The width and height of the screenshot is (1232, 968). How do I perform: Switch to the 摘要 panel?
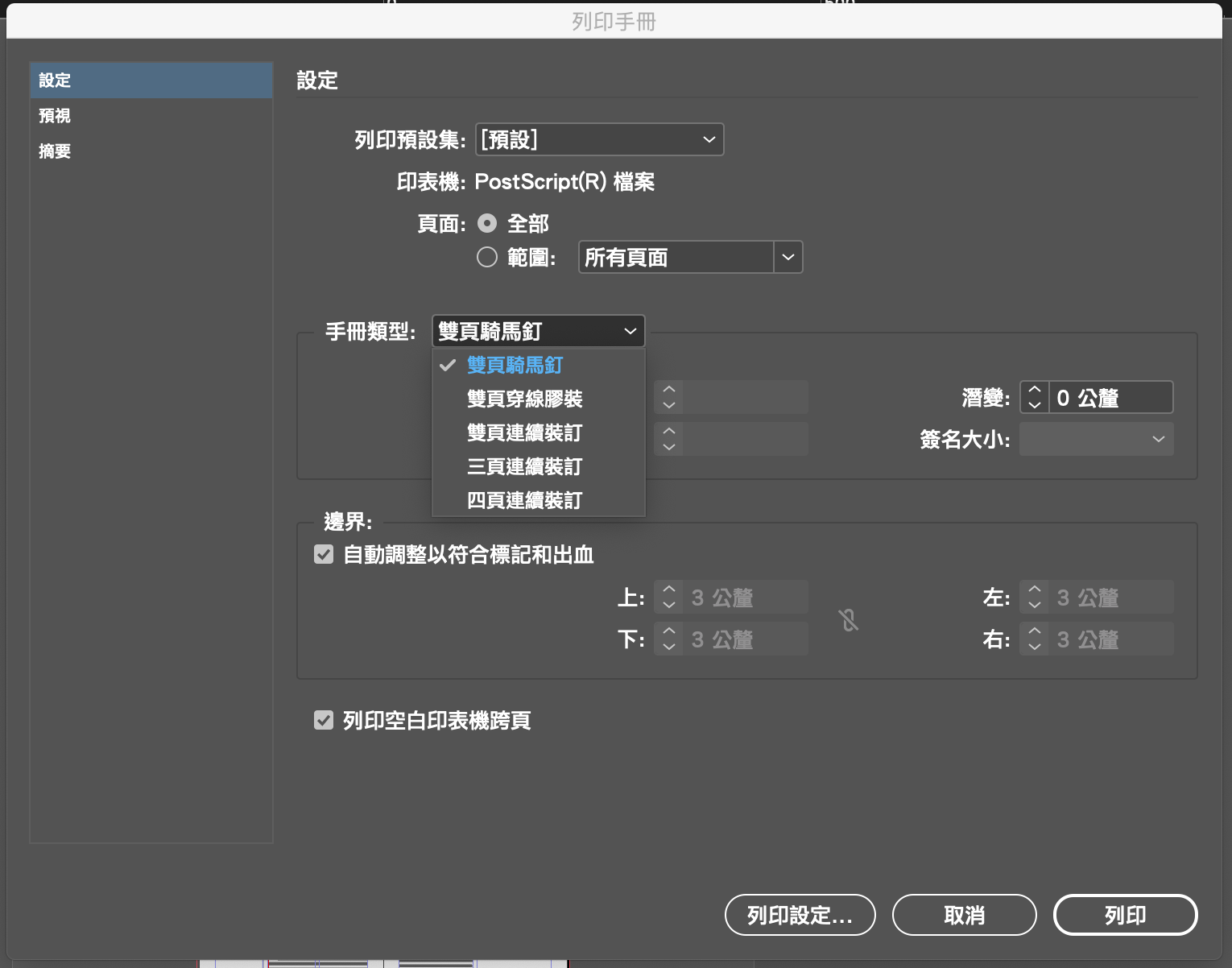55,151
